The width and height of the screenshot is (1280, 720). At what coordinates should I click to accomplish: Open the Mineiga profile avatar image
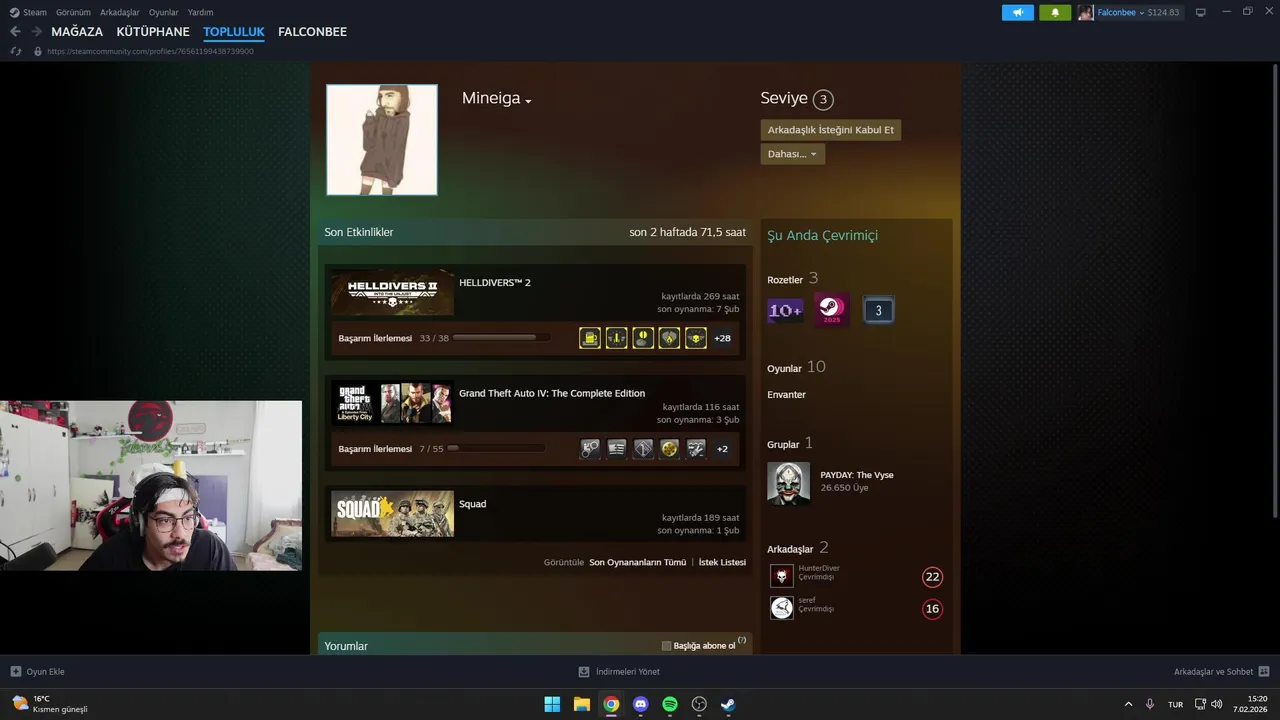[x=382, y=140]
